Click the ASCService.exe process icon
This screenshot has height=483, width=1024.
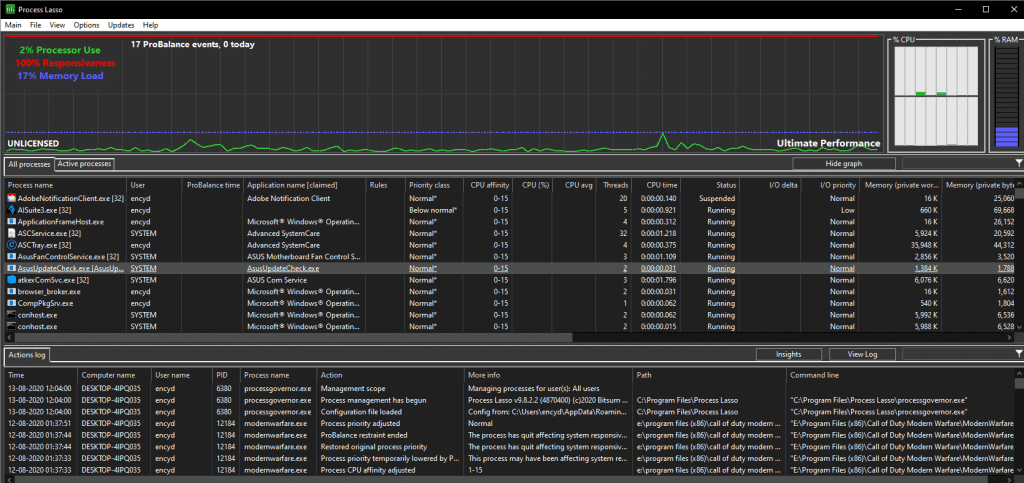pyautogui.click(x=11, y=233)
